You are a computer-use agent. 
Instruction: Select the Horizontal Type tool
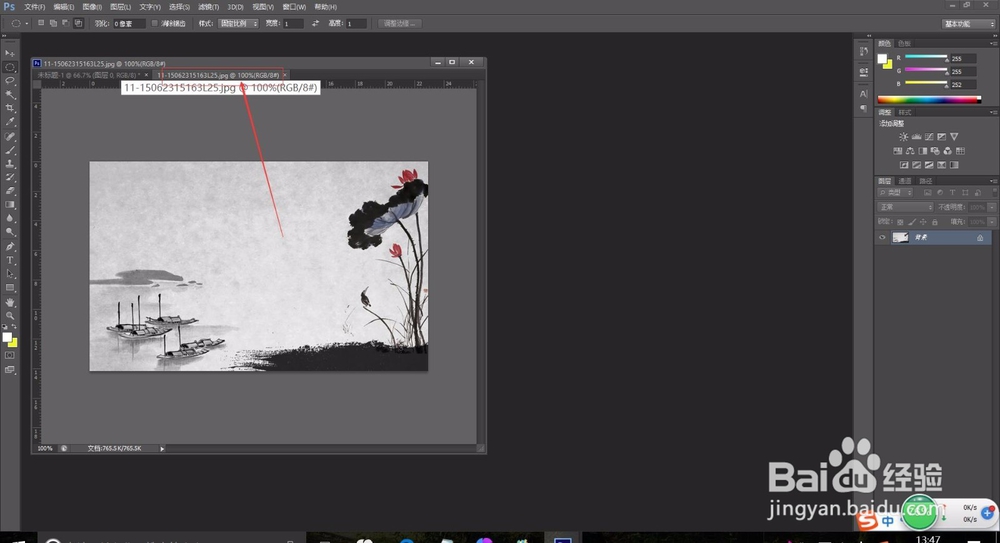coord(10,260)
